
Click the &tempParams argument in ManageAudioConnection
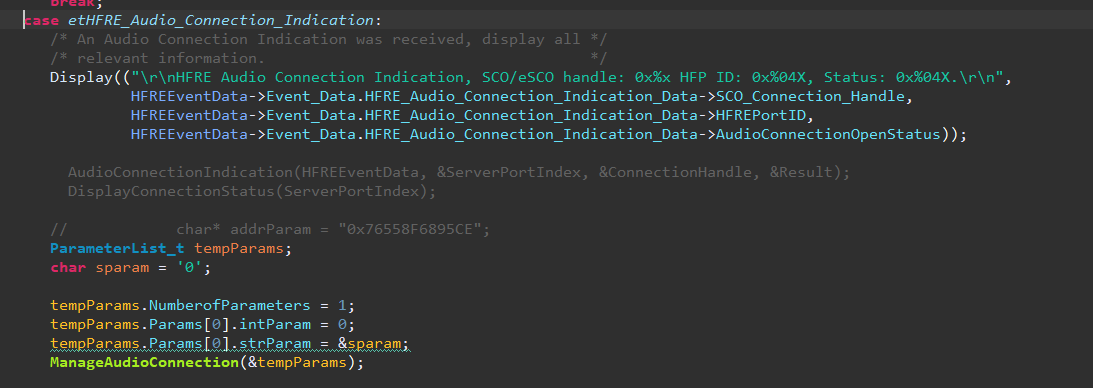[297, 362]
